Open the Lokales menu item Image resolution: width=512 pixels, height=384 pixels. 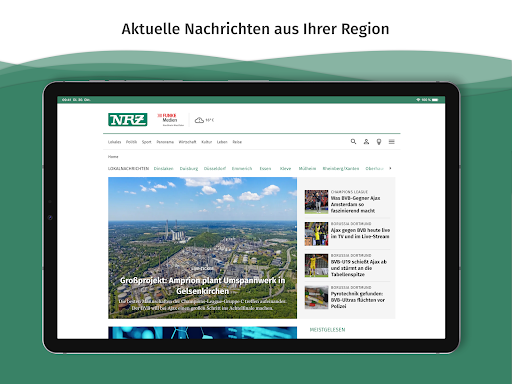114,142
